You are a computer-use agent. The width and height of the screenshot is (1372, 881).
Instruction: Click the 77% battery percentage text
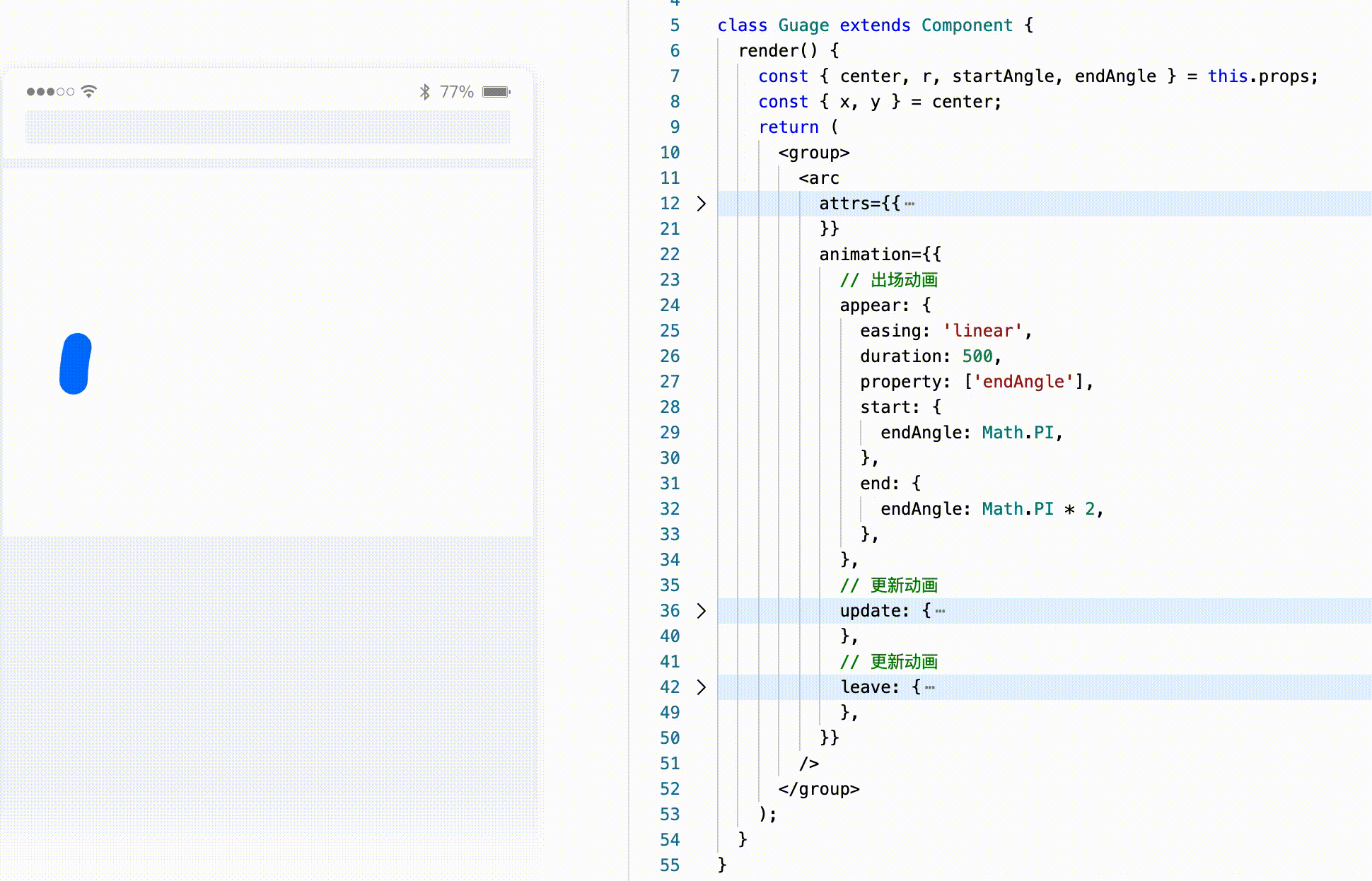coord(456,92)
